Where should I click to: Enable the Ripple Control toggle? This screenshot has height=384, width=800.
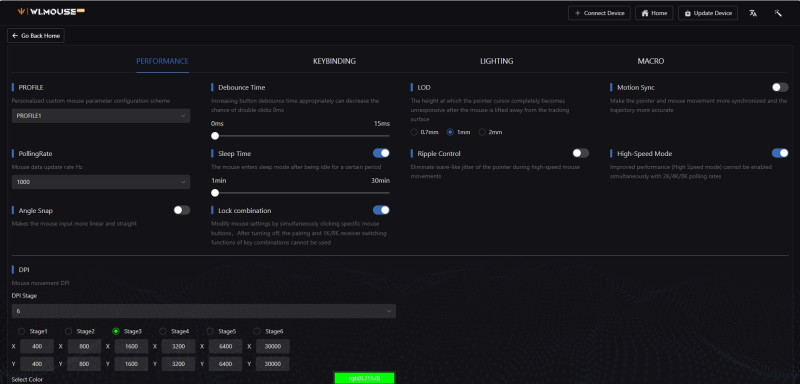581,153
